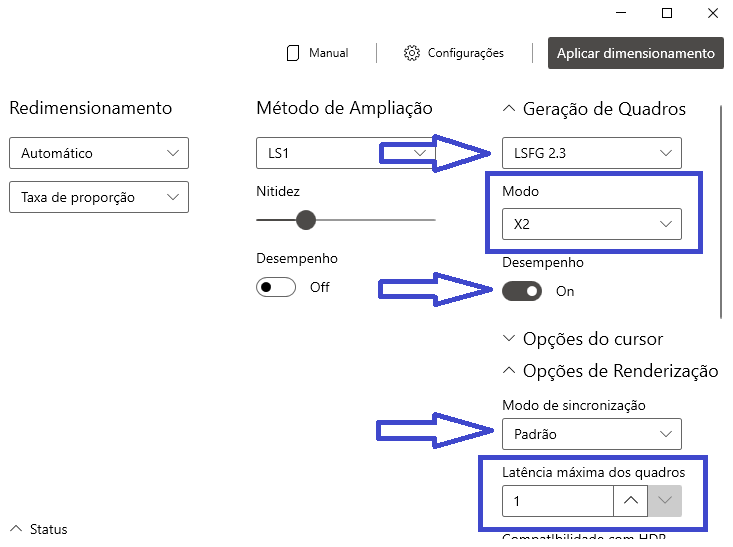This screenshot has height=547, width=733.
Task: Open the Automático resizing dropdown
Action: (99, 153)
